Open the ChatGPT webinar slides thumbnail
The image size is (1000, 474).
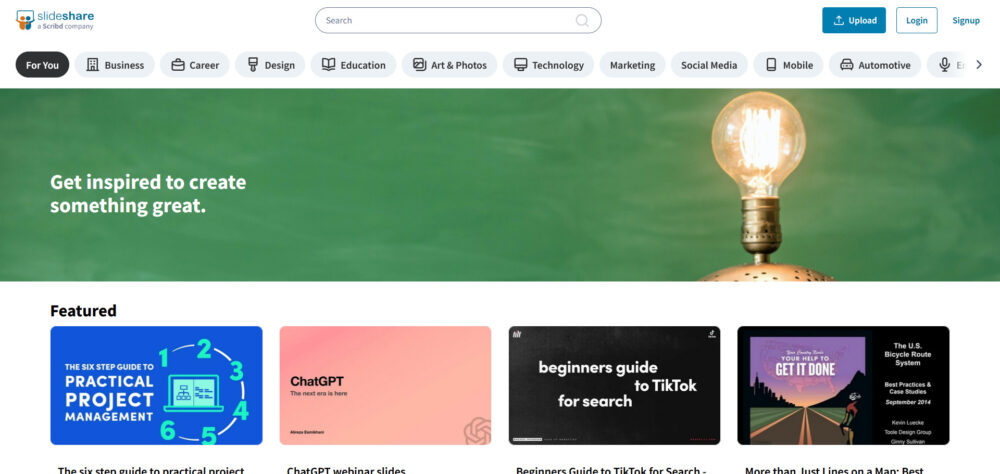[385, 385]
